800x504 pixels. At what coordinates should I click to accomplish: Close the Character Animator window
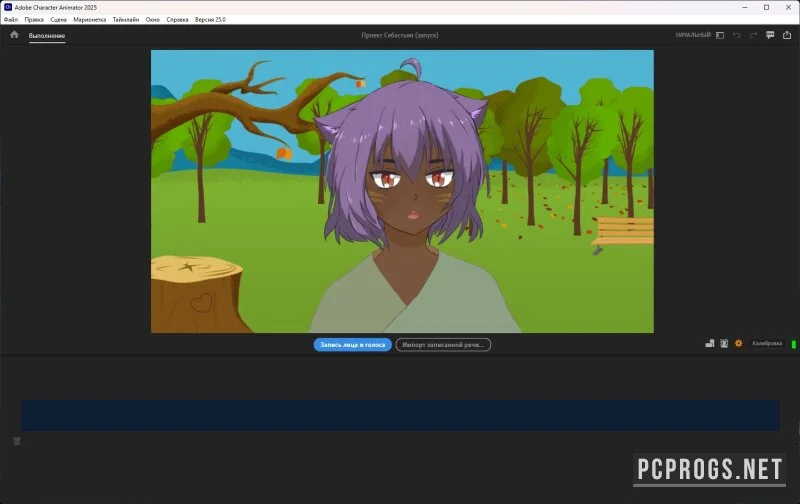788,7
